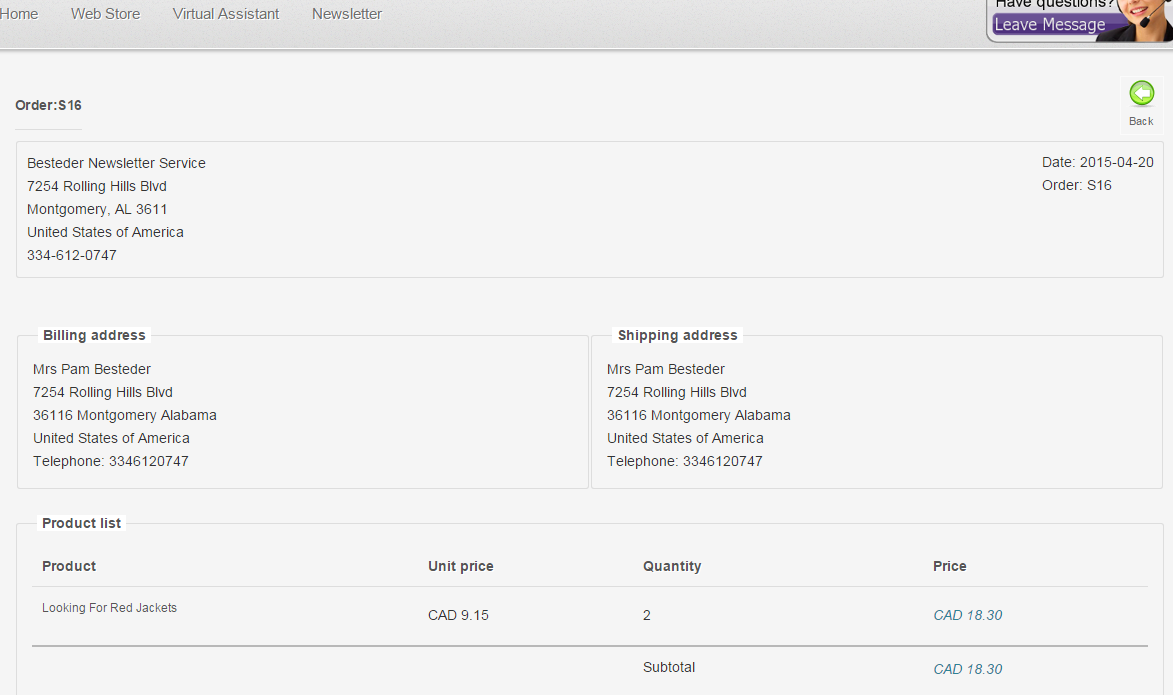Image resolution: width=1173 pixels, height=695 pixels.
Task: Click the Montgomery, AL 3611 line
Action: click(x=97, y=209)
